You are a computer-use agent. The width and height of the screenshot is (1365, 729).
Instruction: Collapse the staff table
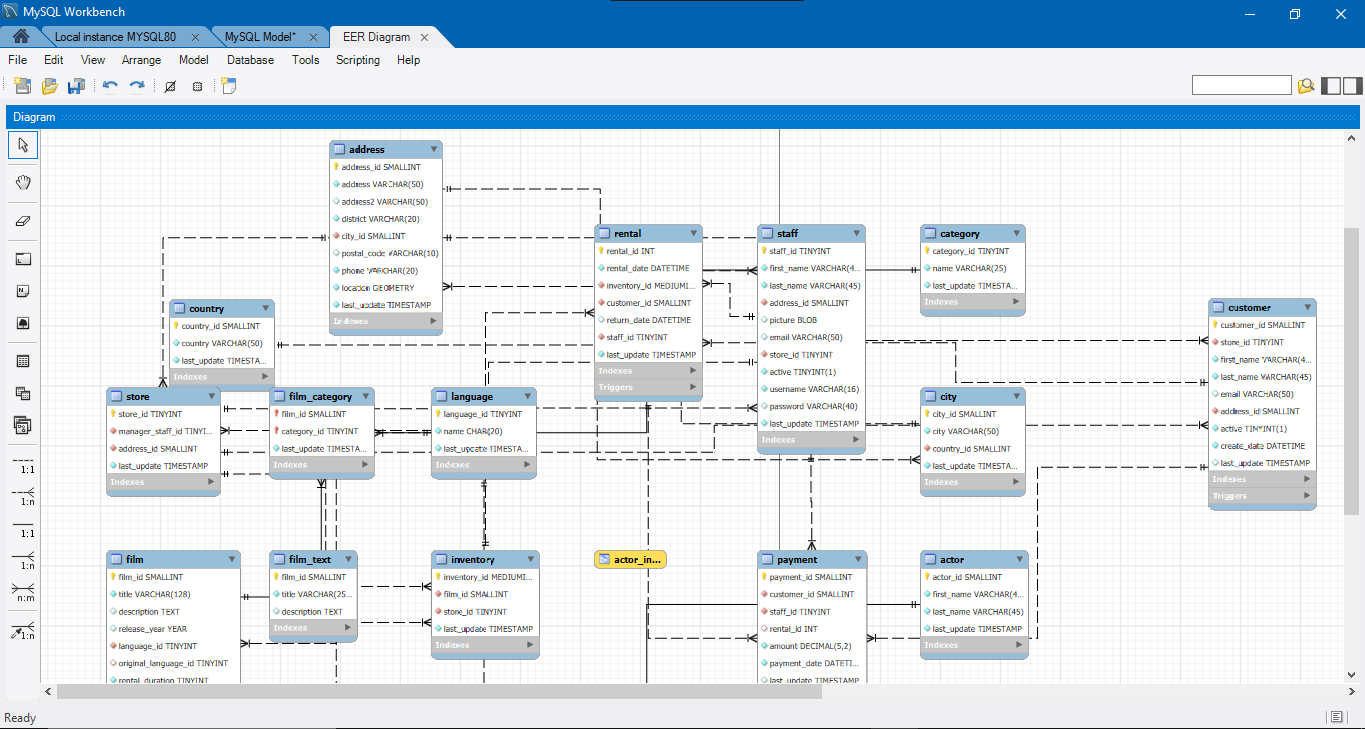856,233
